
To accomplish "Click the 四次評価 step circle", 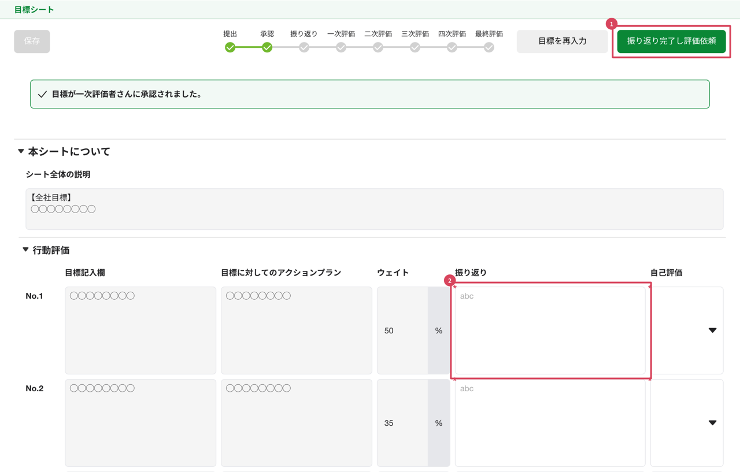I will click(452, 47).
